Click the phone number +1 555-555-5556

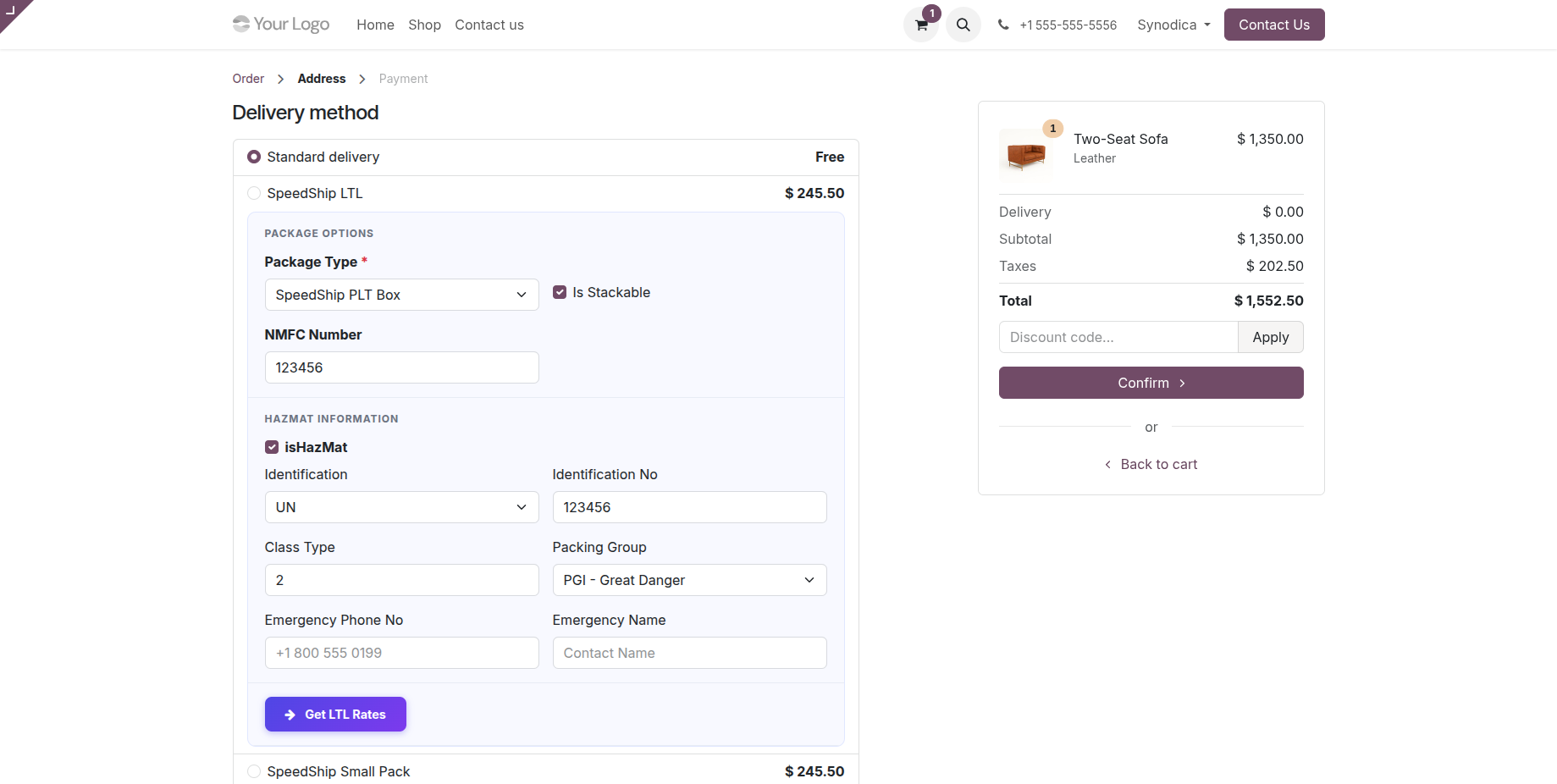click(1068, 25)
